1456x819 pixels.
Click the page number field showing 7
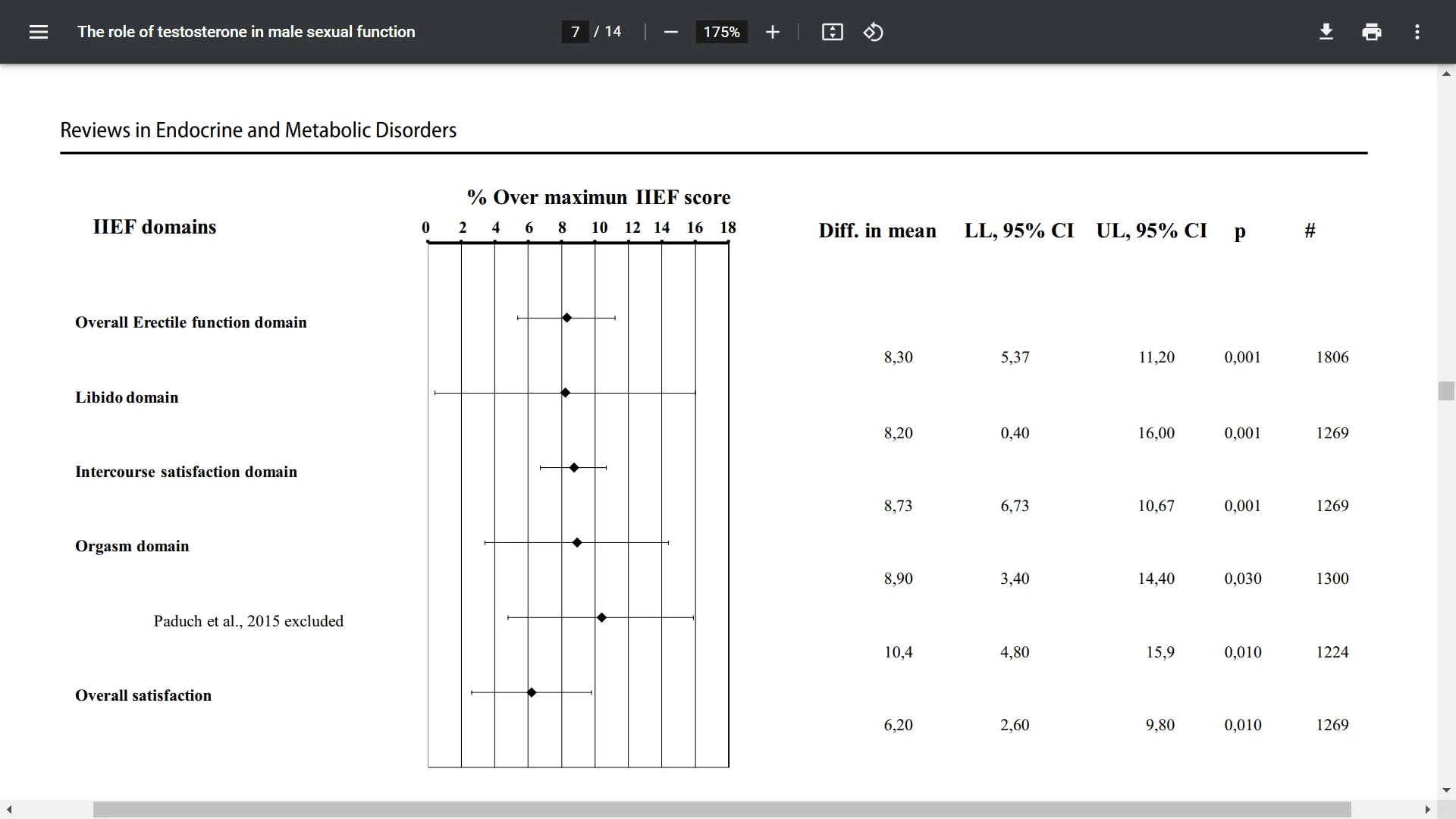(x=575, y=32)
